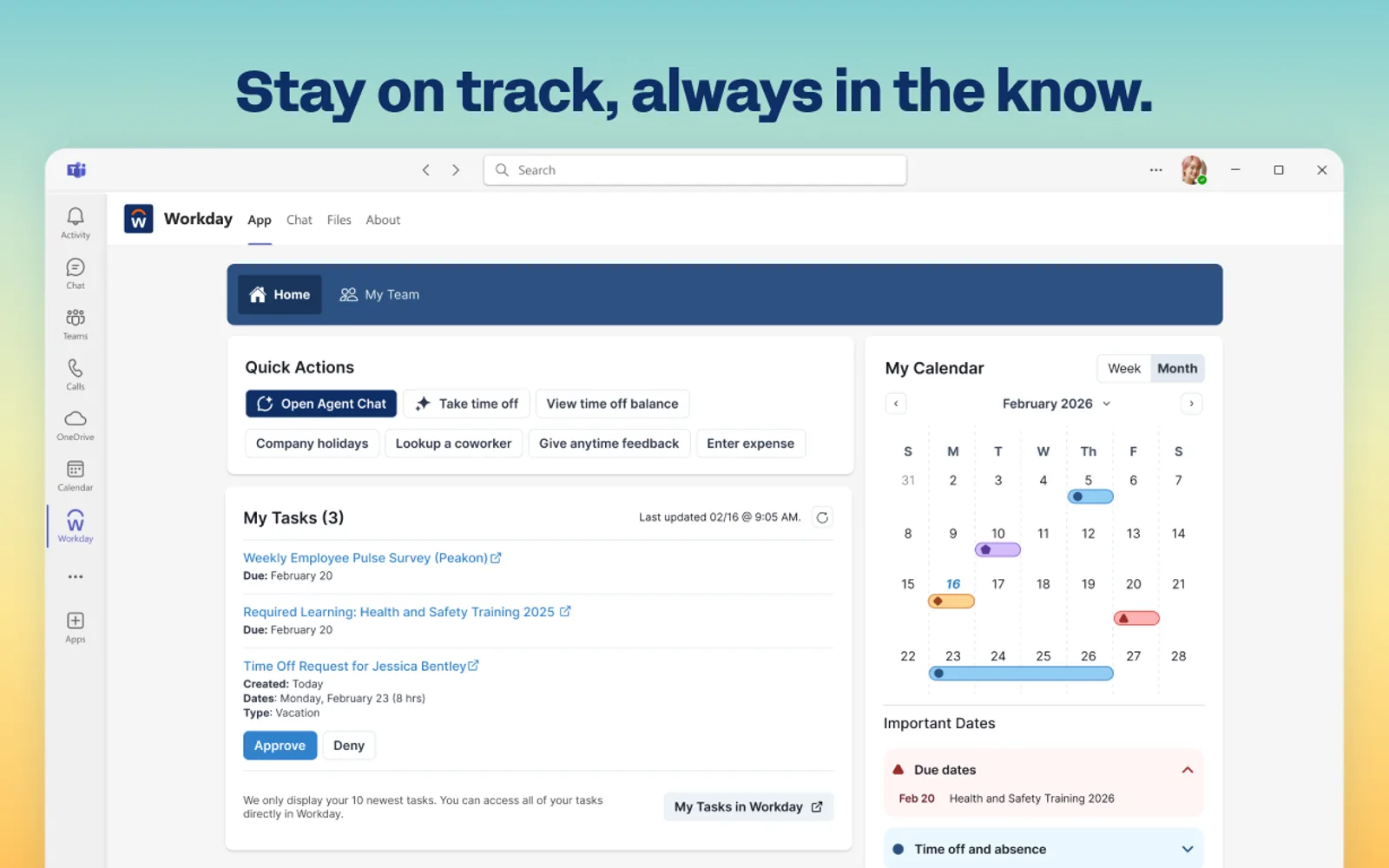Click in the Teams Search field
1389x868 pixels.
(694, 170)
